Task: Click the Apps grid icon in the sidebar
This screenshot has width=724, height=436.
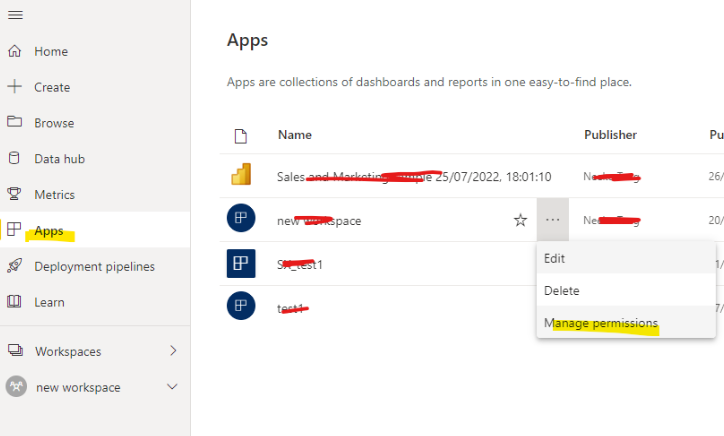Action: [14, 229]
